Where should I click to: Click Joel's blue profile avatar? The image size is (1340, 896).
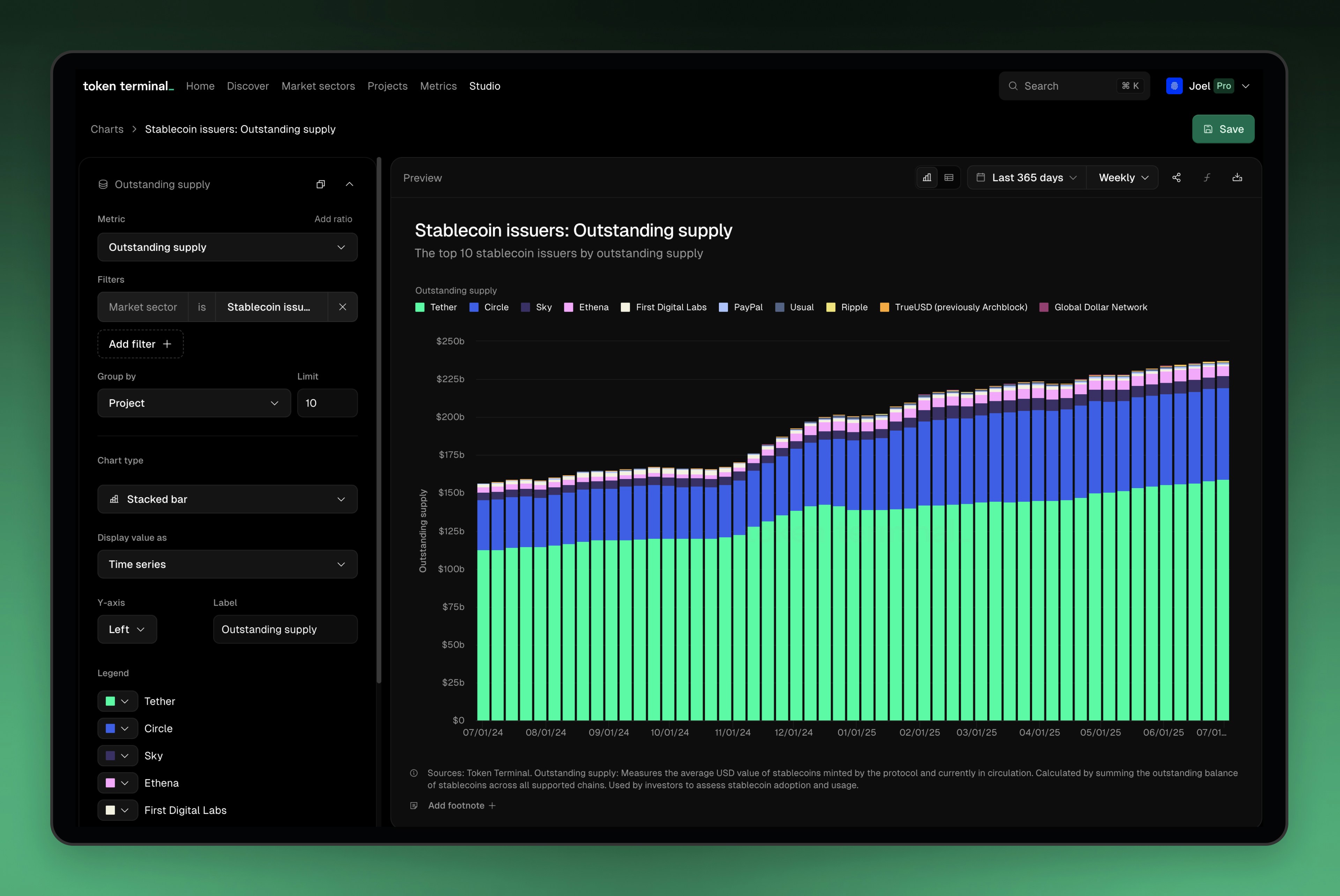[x=1174, y=86]
